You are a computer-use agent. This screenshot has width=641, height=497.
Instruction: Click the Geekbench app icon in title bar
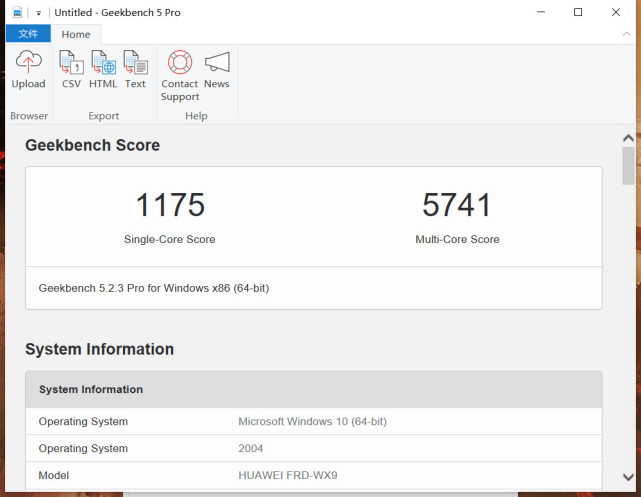tap(17, 13)
